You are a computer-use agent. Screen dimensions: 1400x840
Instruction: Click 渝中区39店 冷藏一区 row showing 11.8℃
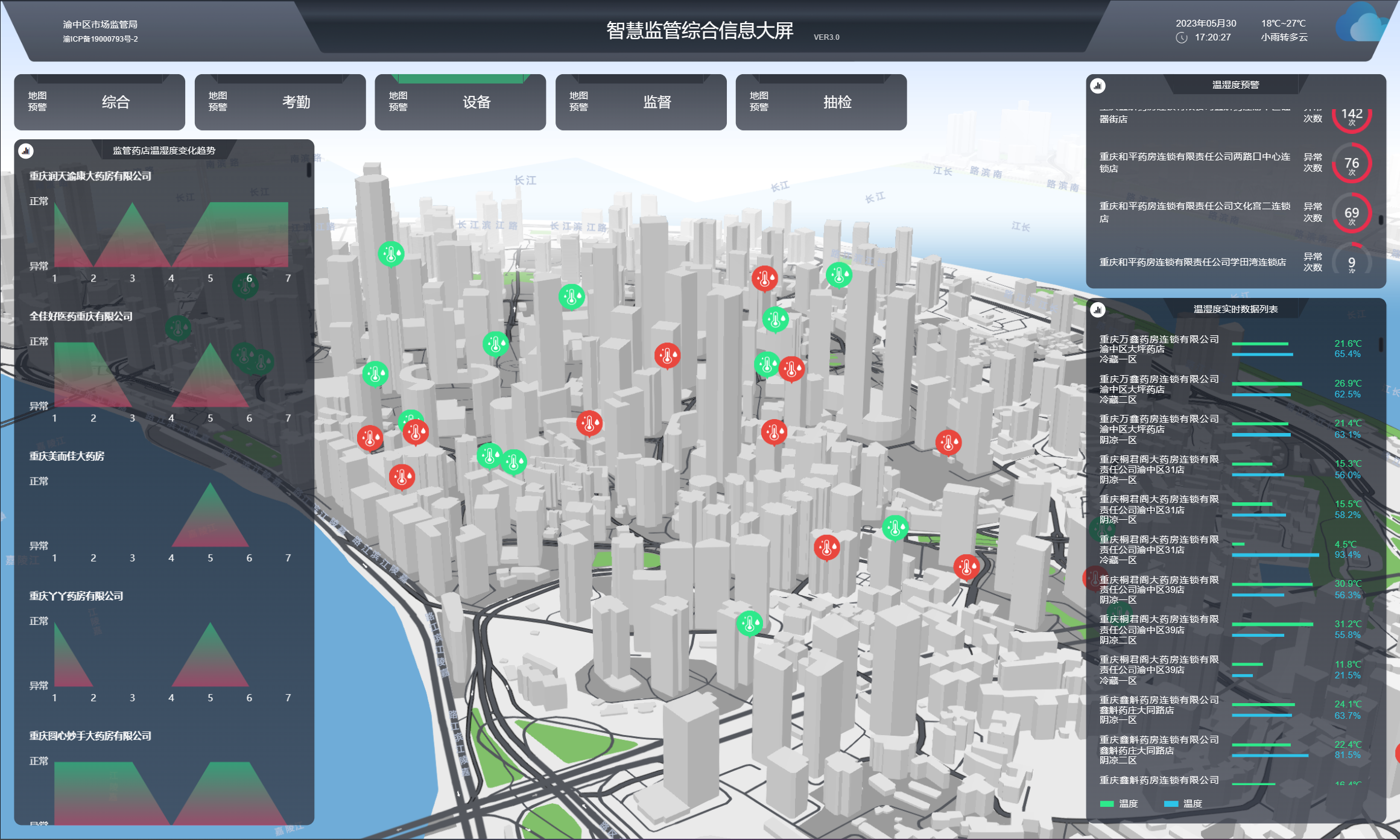point(1231,669)
